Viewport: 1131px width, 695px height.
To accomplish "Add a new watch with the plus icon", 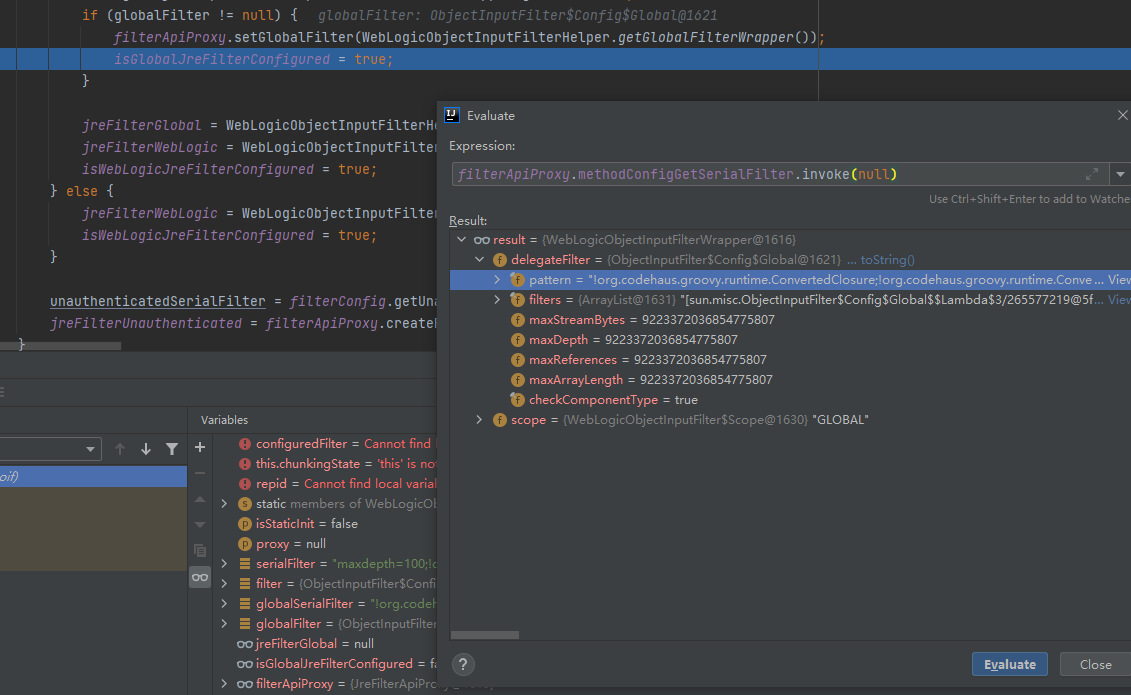I will point(200,448).
